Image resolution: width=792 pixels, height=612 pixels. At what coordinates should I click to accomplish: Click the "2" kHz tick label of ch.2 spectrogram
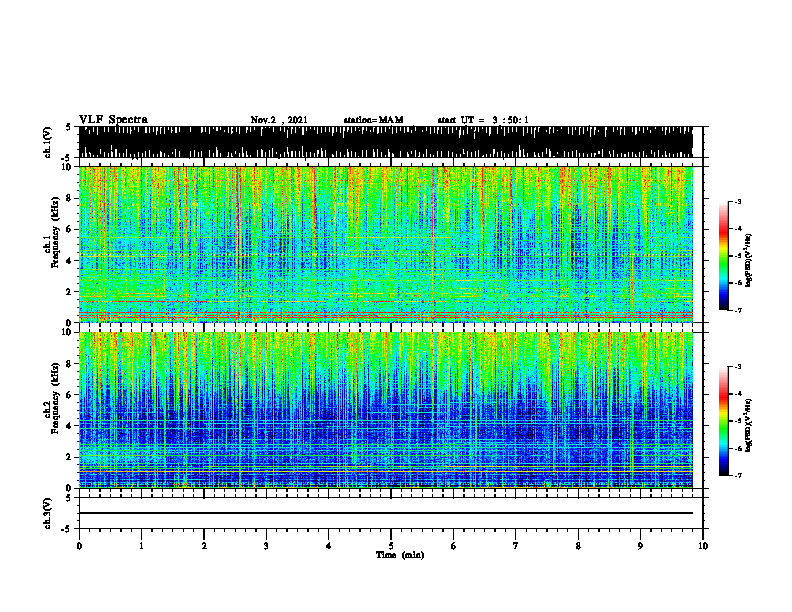pyautogui.click(x=70, y=457)
